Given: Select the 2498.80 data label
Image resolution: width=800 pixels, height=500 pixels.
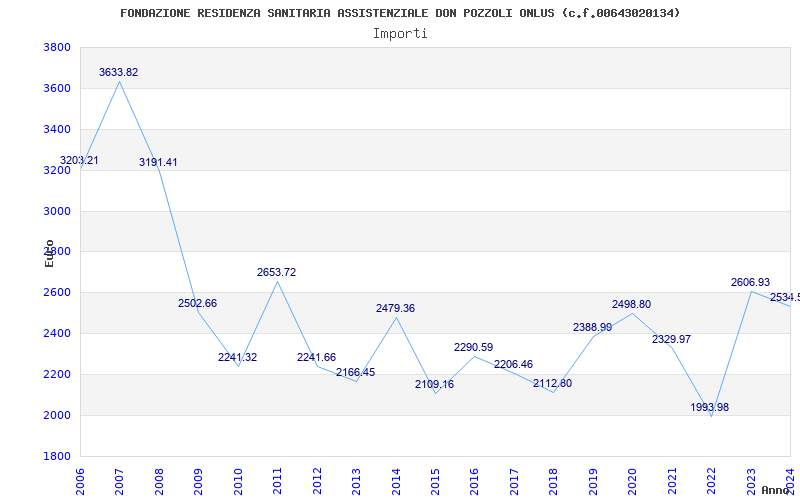Looking at the screenshot, I should point(632,304).
